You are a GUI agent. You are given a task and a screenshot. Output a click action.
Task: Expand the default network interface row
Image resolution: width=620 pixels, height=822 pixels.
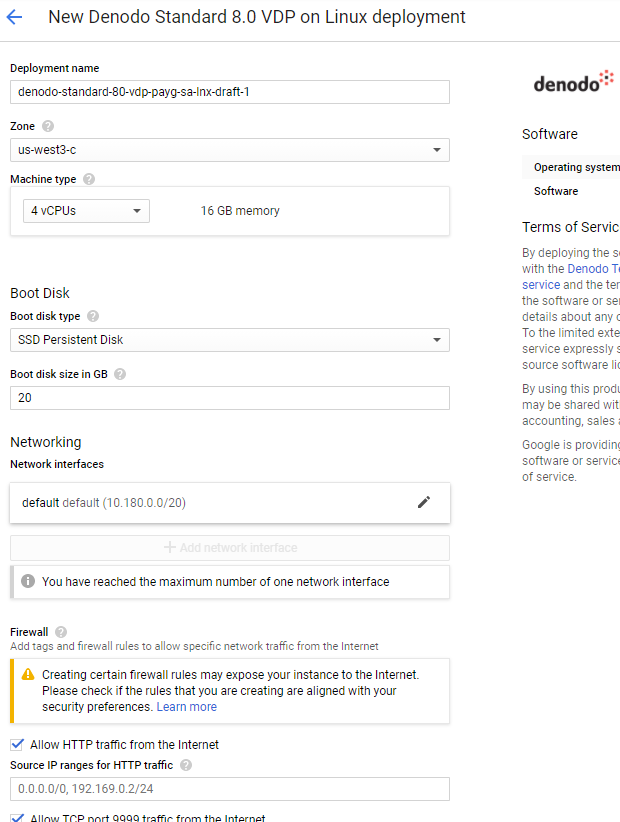[x=230, y=503]
